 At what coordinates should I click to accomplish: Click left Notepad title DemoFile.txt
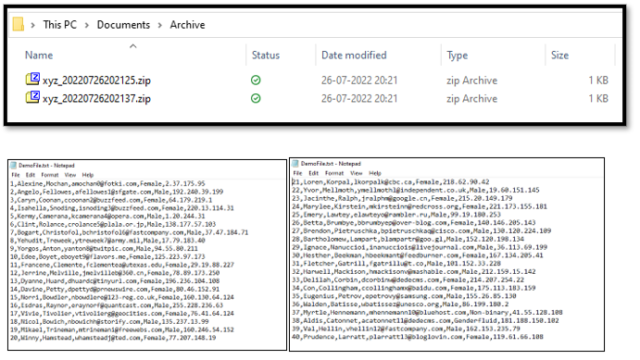(x=47, y=165)
